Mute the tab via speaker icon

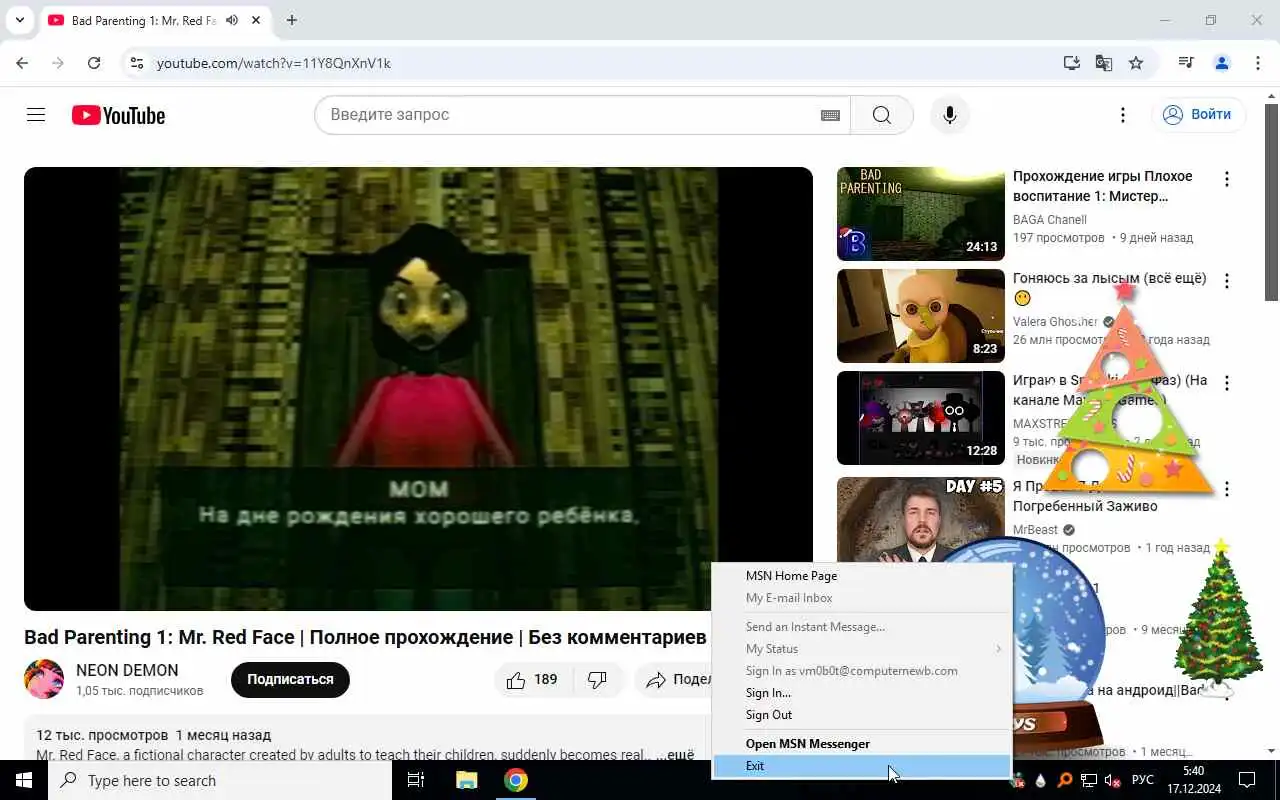(x=232, y=20)
